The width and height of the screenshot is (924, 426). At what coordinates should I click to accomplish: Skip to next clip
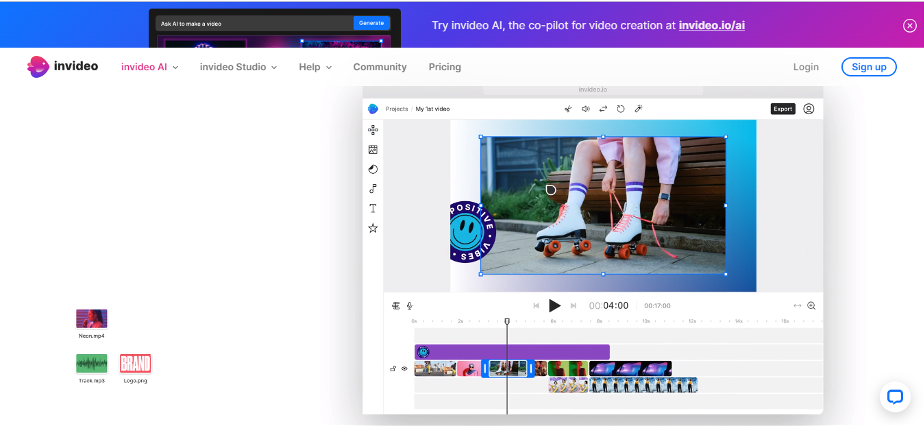click(x=573, y=306)
